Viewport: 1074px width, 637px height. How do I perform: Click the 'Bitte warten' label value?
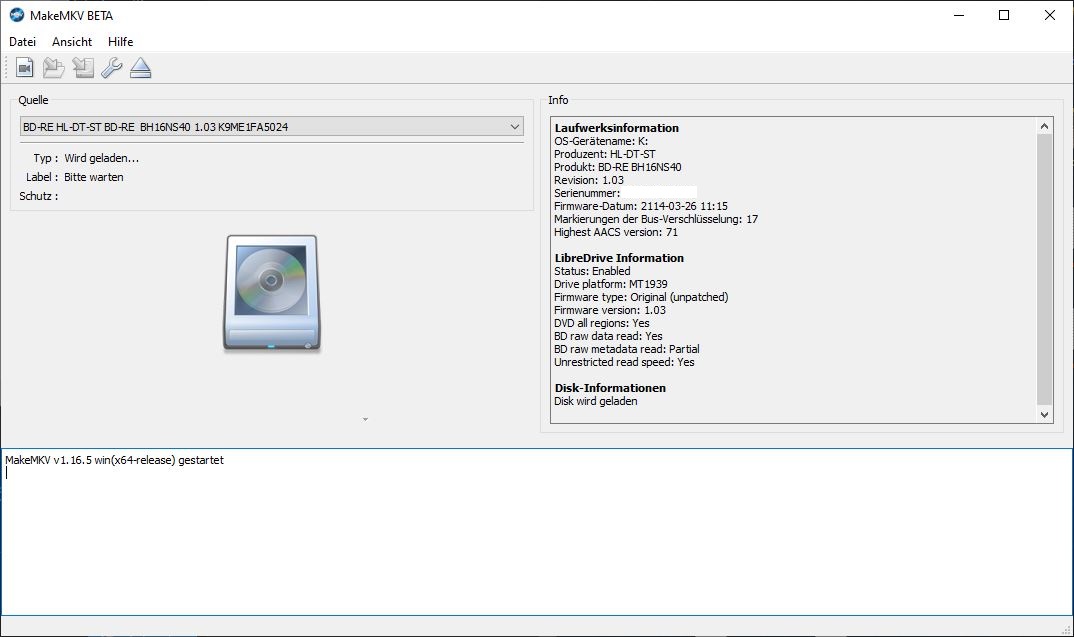pos(94,177)
